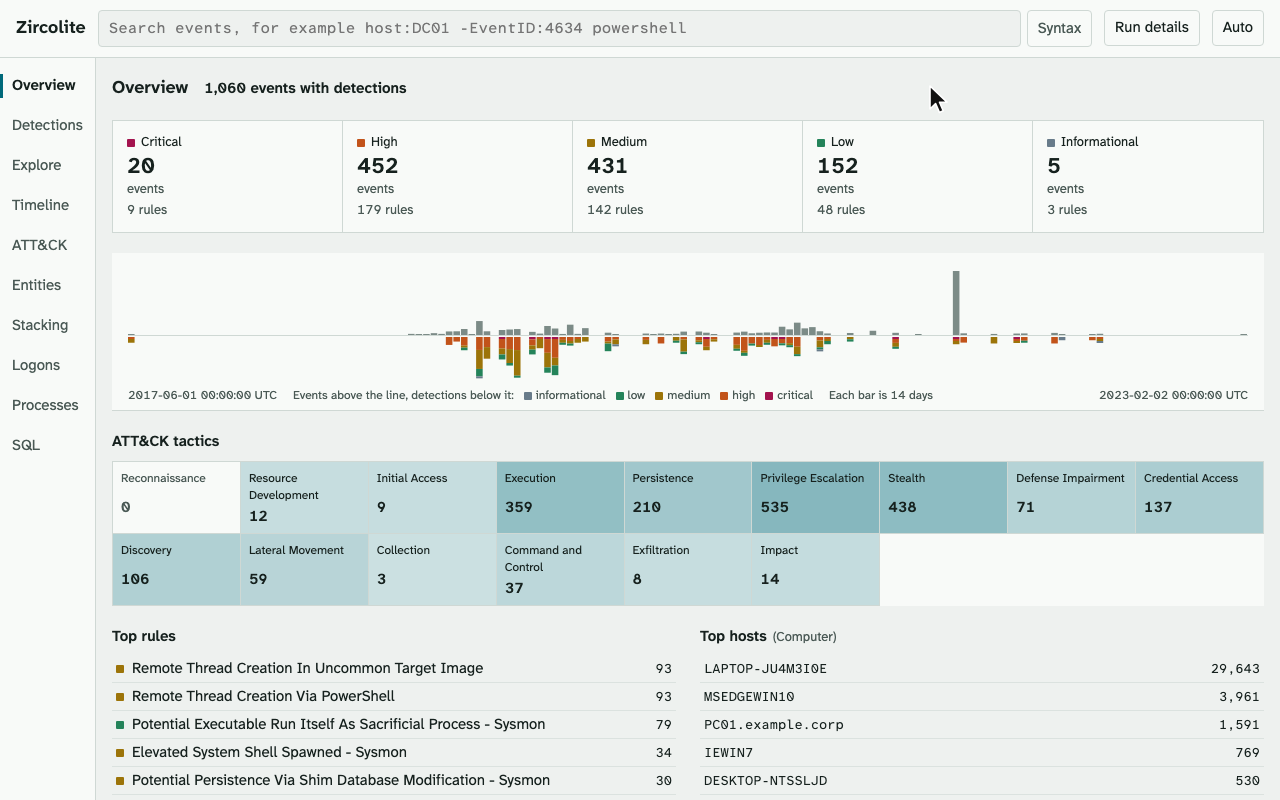This screenshot has height=800, width=1280.
Task: Open the ATT&CK sidebar item
Action: point(47,245)
